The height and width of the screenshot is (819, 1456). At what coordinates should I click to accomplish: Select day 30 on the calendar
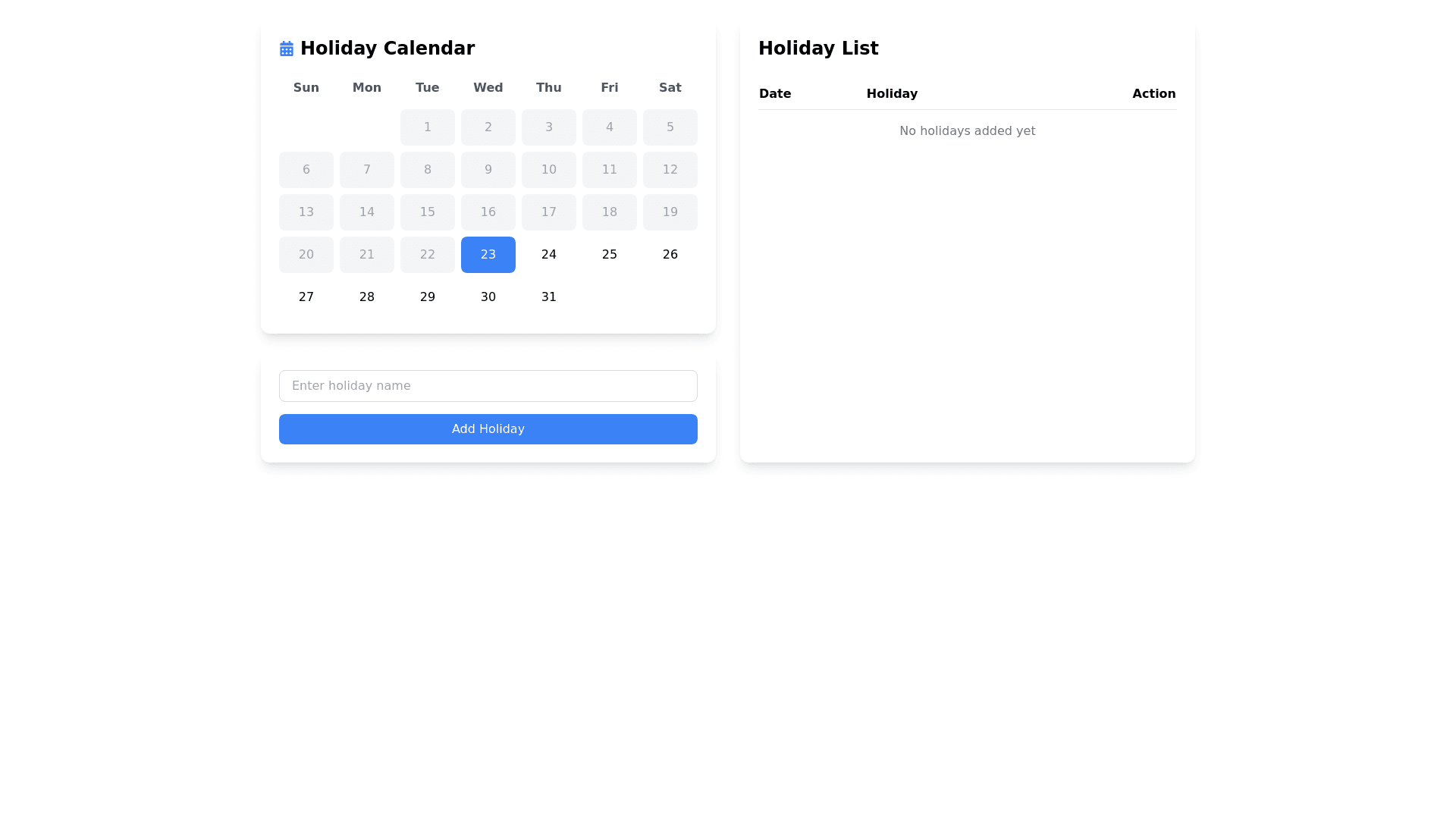488,297
